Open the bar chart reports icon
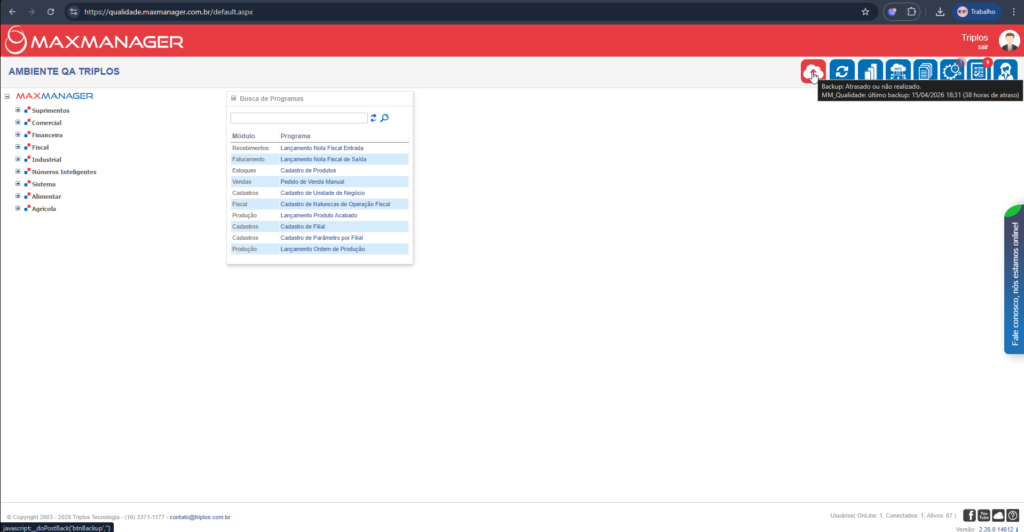This screenshot has width=1024, height=532. click(869, 72)
